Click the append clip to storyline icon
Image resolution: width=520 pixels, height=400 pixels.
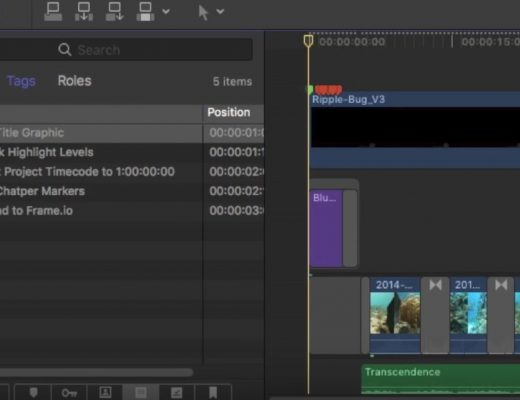(114, 12)
